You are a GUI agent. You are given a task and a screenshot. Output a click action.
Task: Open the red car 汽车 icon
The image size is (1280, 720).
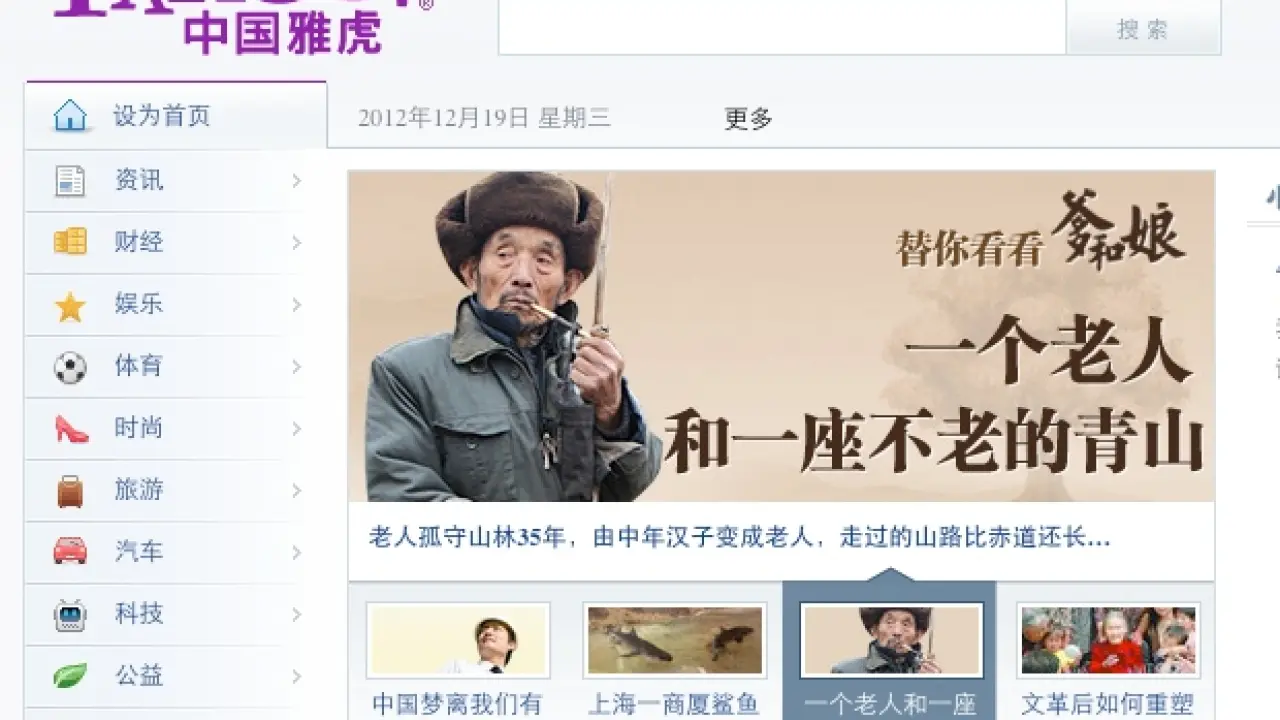pos(70,552)
